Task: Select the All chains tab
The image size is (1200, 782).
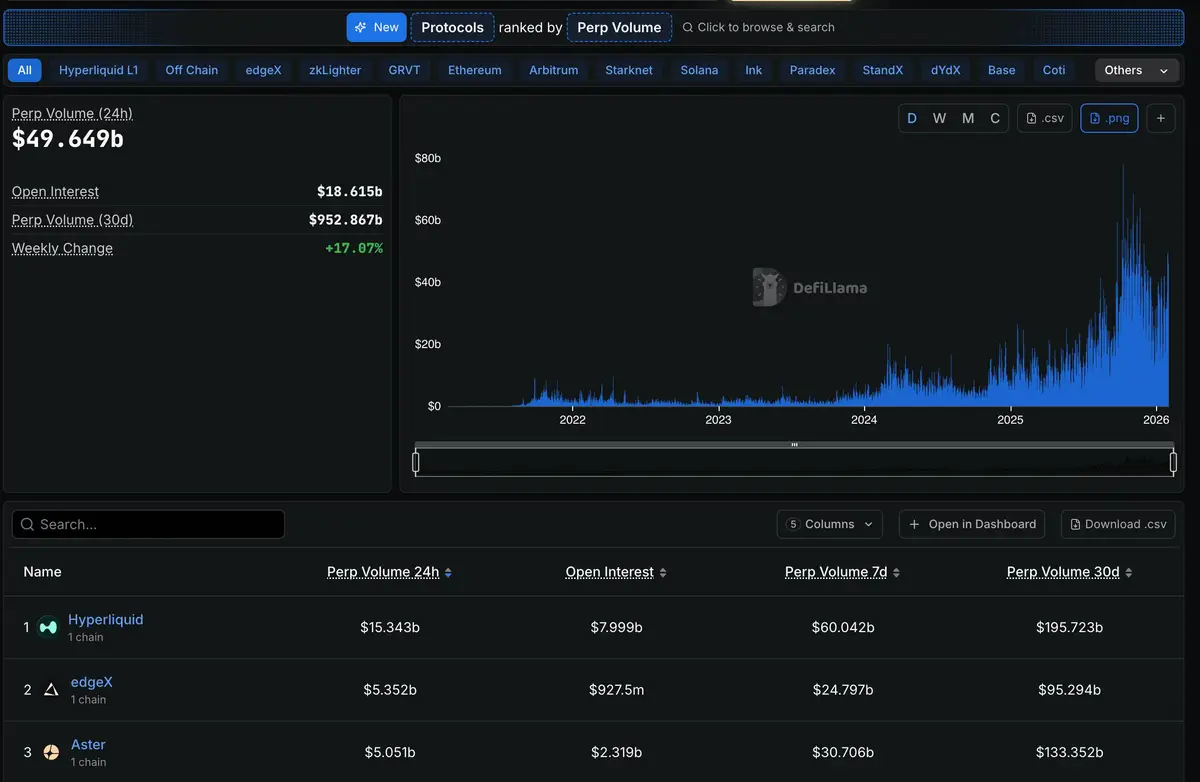Action: (25, 70)
